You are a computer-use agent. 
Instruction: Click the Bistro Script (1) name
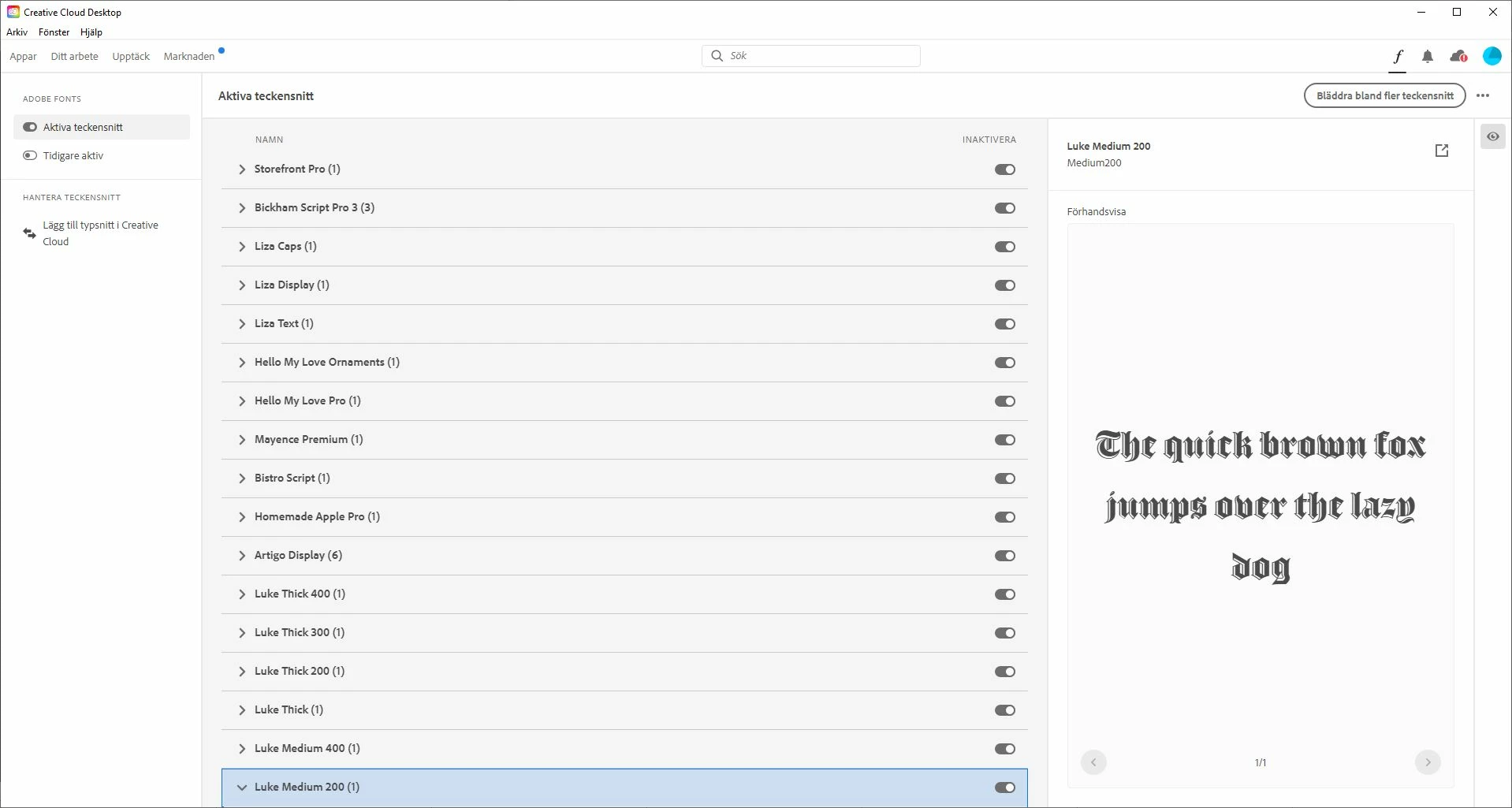click(292, 478)
